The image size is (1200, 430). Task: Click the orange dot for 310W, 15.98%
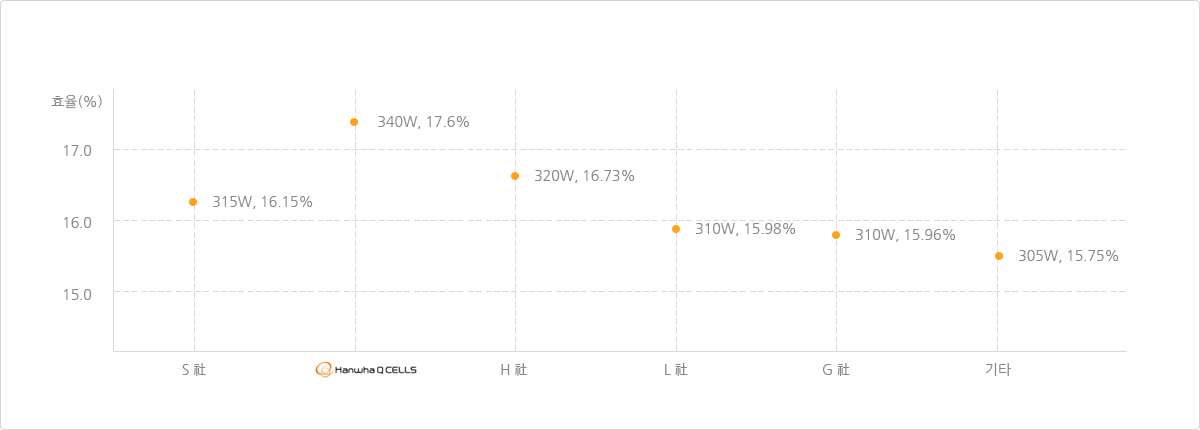coord(676,229)
